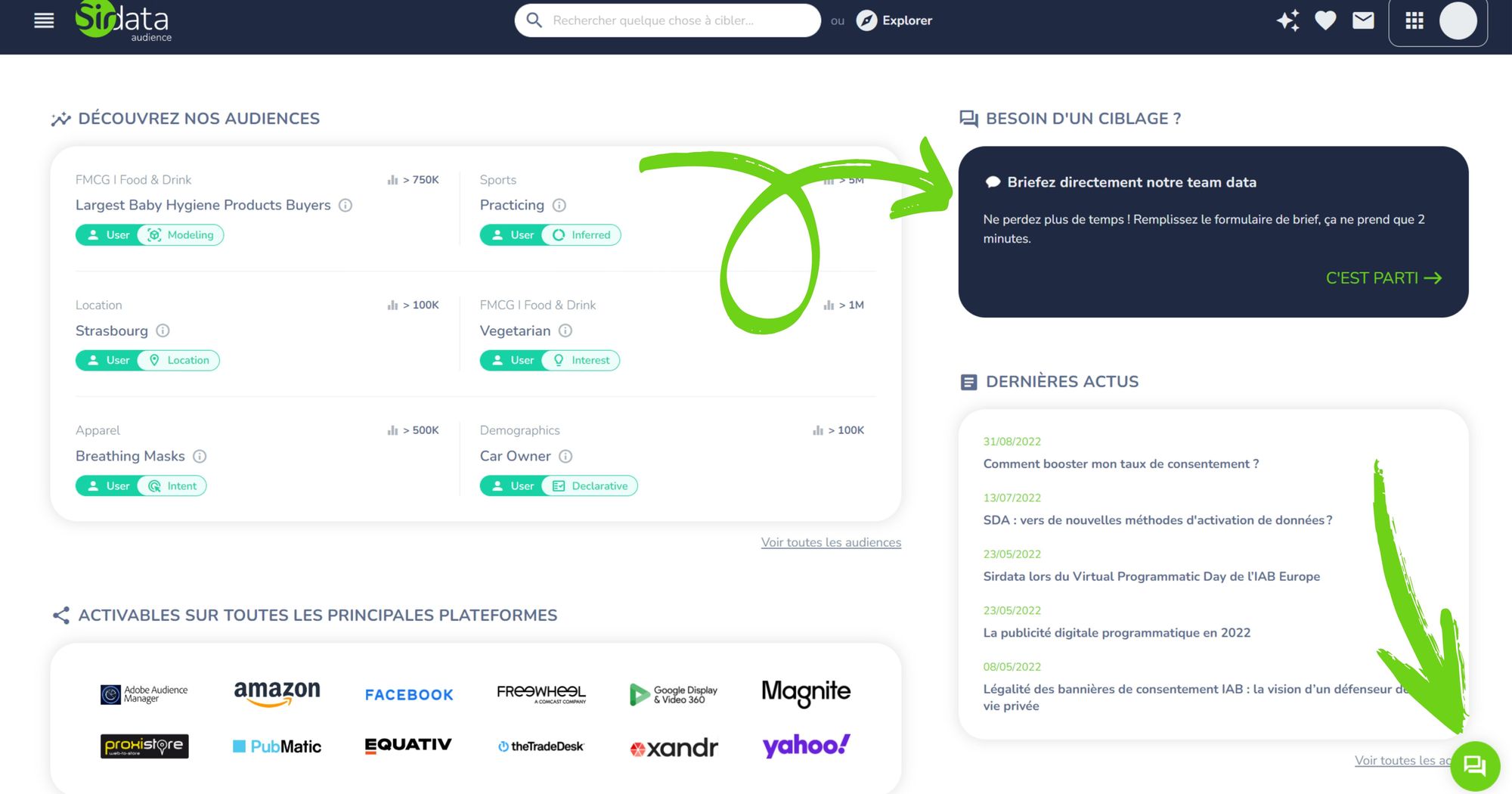Open the Breathing Masks audience
Image resolution: width=1512 pixels, height=794 pixels.
130,456
